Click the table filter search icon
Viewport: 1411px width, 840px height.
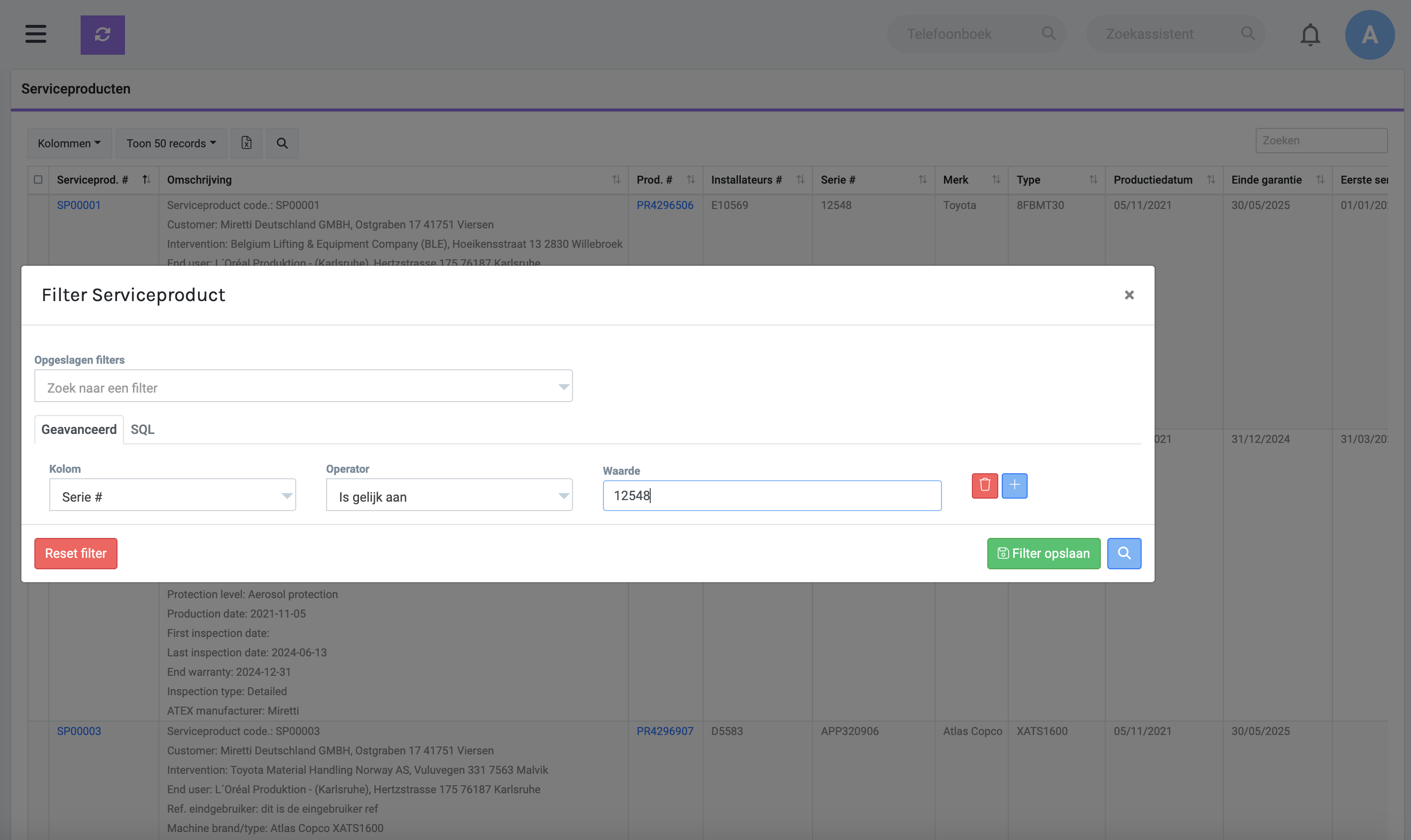pyautogui.click(x=282, y=143)
